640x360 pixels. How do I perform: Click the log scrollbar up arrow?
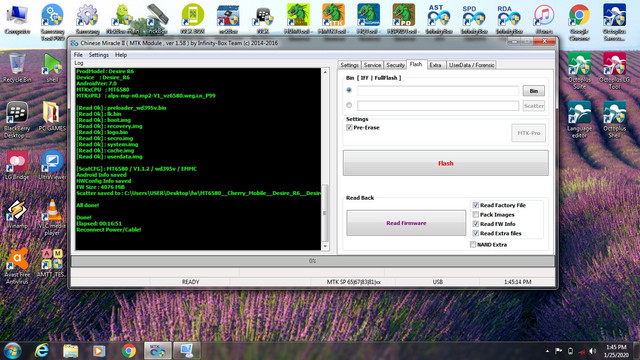(325, 72)
